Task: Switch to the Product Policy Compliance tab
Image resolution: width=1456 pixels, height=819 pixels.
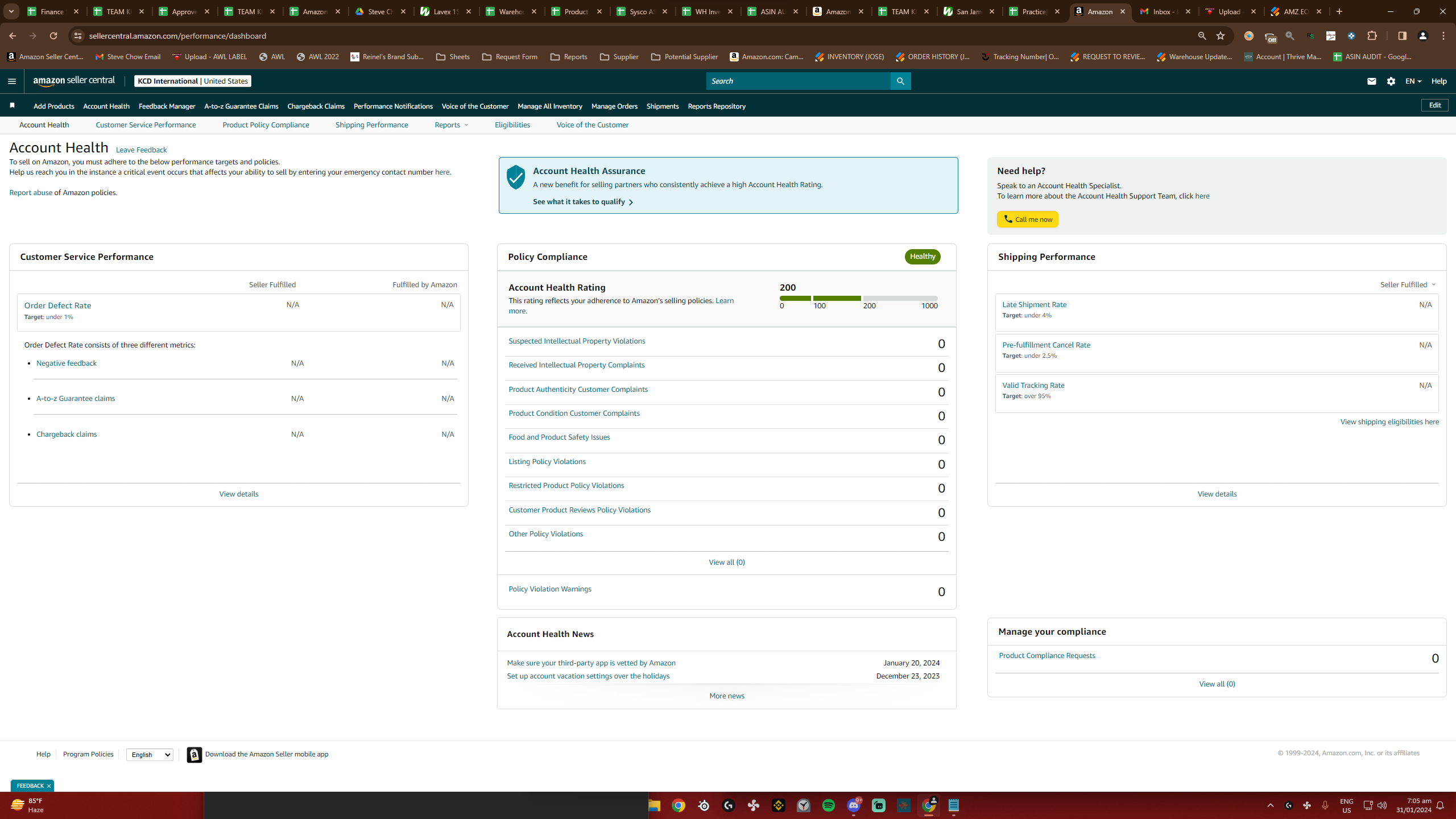Action: (x=266, y=125)
